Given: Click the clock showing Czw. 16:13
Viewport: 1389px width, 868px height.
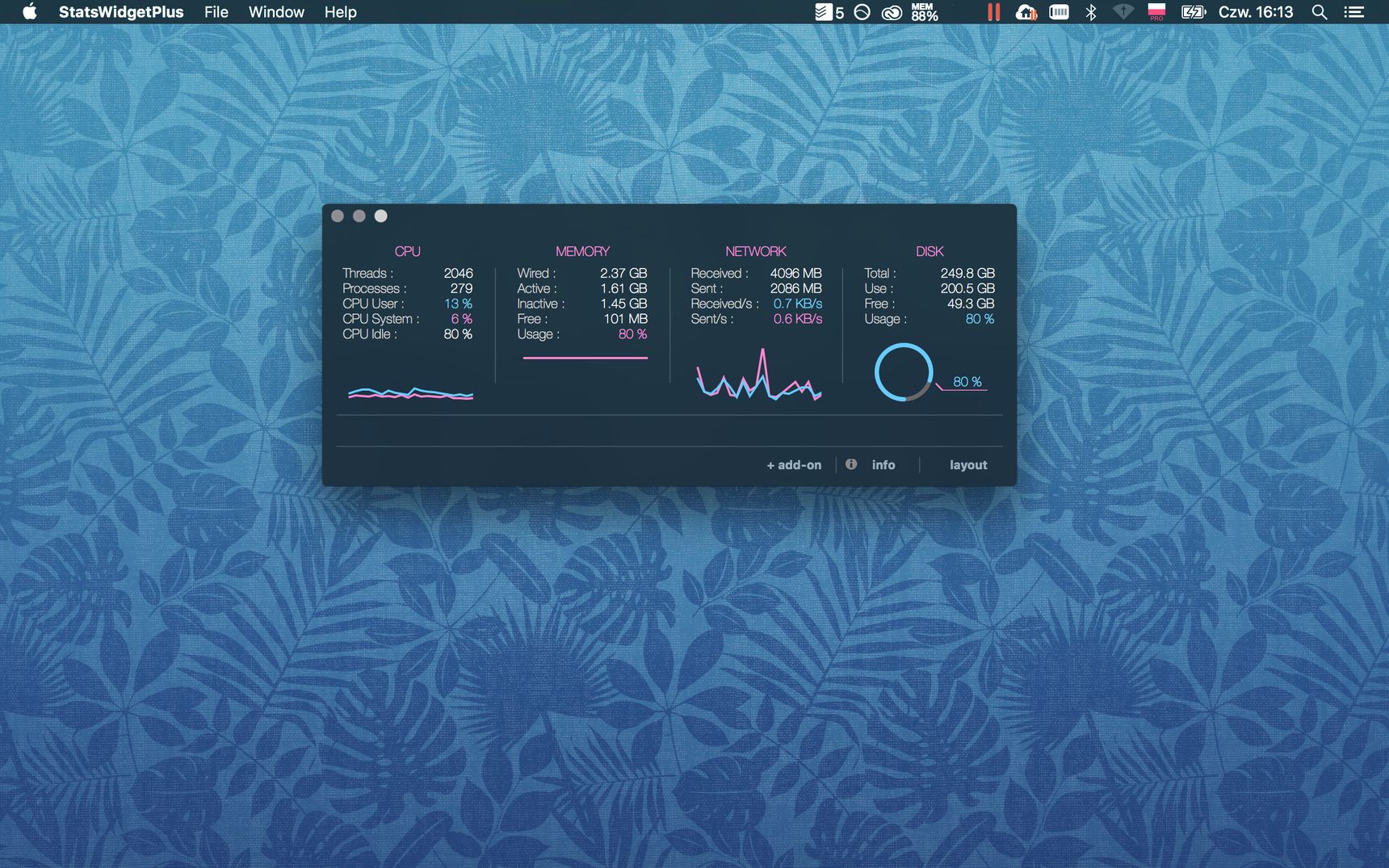Looking at the screenshot, I should (1256, 12).
